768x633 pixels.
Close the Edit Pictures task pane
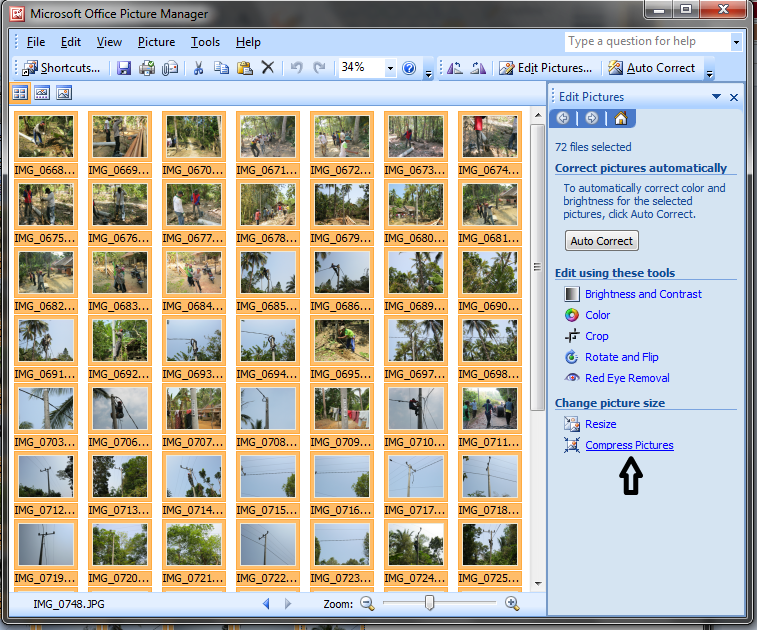(x=734, y=97)
